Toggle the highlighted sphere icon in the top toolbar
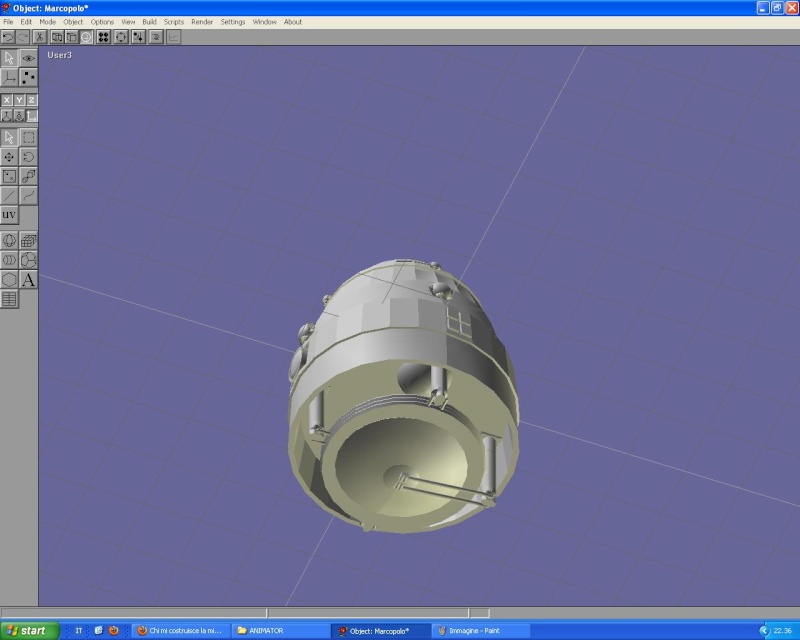This screenshot has width=800, height=640. tap(86, 37)
